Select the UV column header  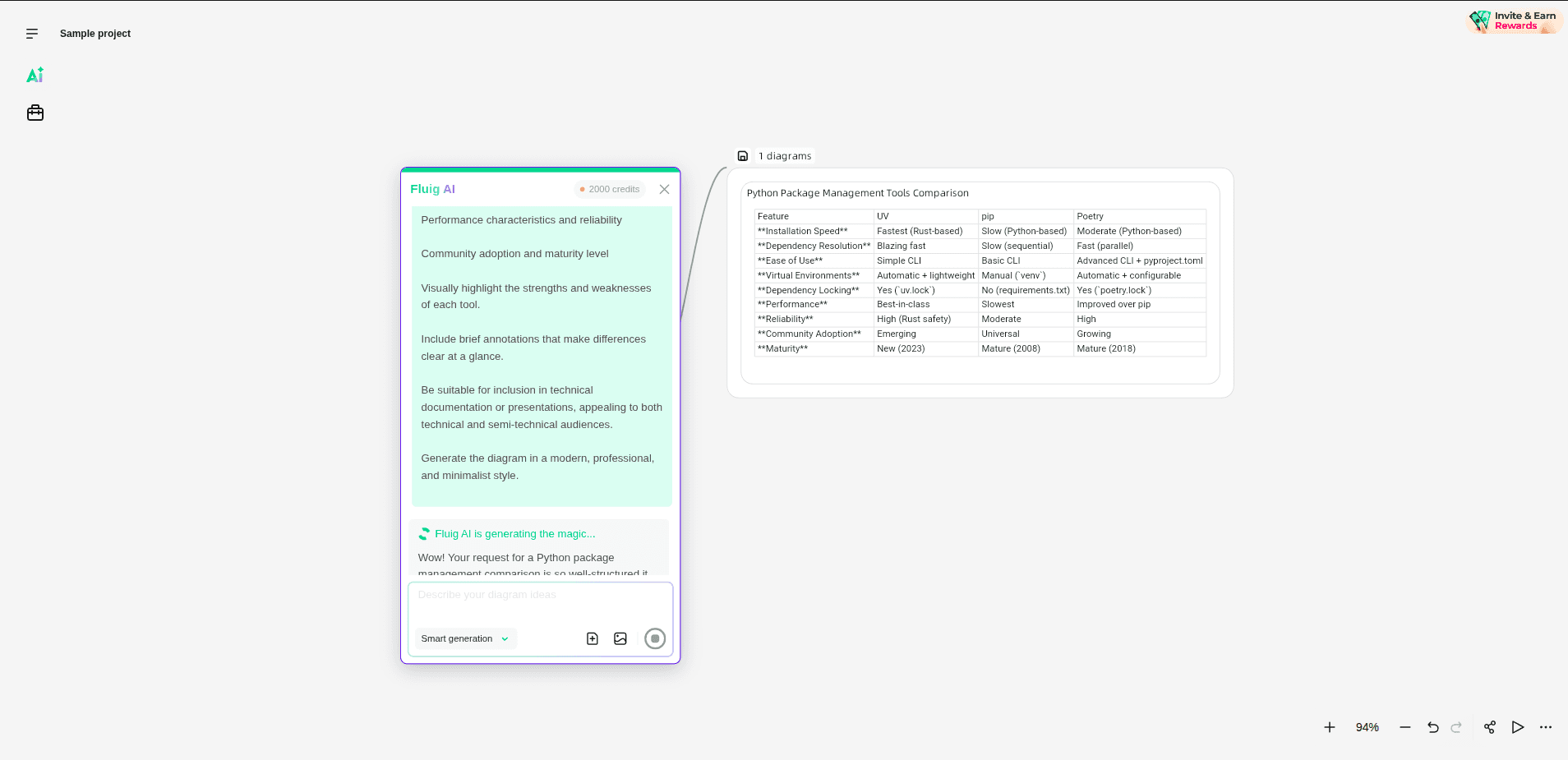tap(925, 216)
